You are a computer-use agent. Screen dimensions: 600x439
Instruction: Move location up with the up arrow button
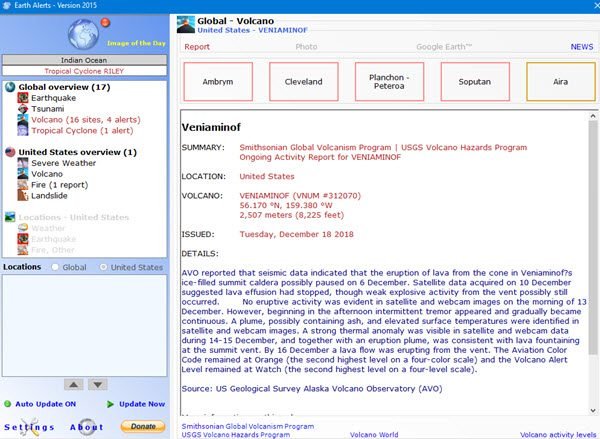click(73, 385)
